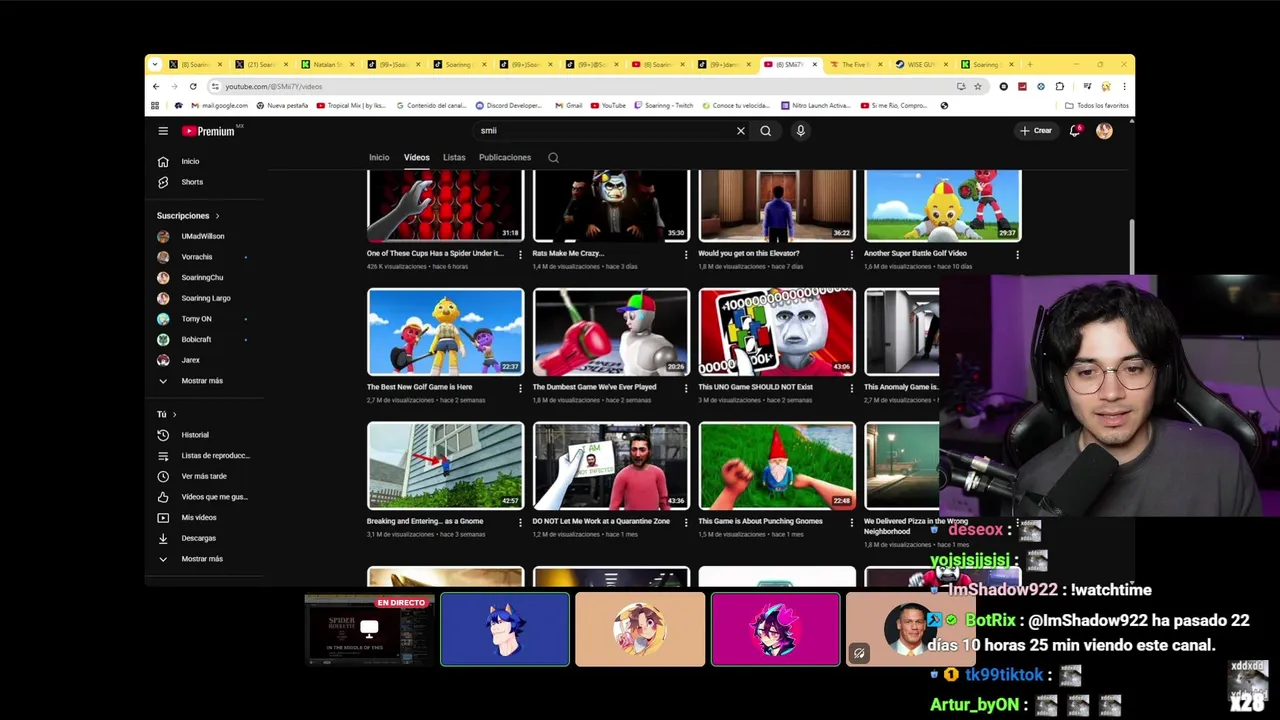The width and height of the screenshot is (1280, 720).
Task: Open options for 'The Best New Golf Game' video
Action: [x=520, y=388]
